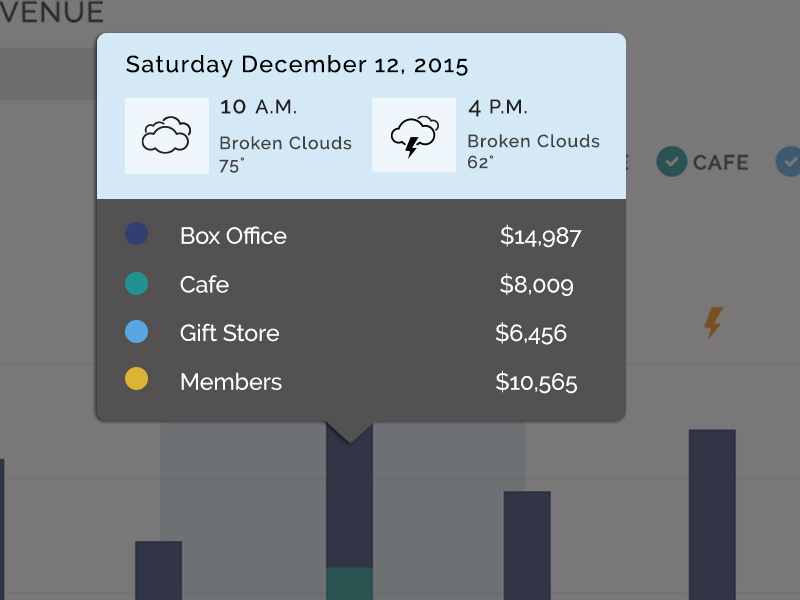The image size is (800, 600).
Task: Uncheck the CAFE legend checkbox
Action: (671, 161)
